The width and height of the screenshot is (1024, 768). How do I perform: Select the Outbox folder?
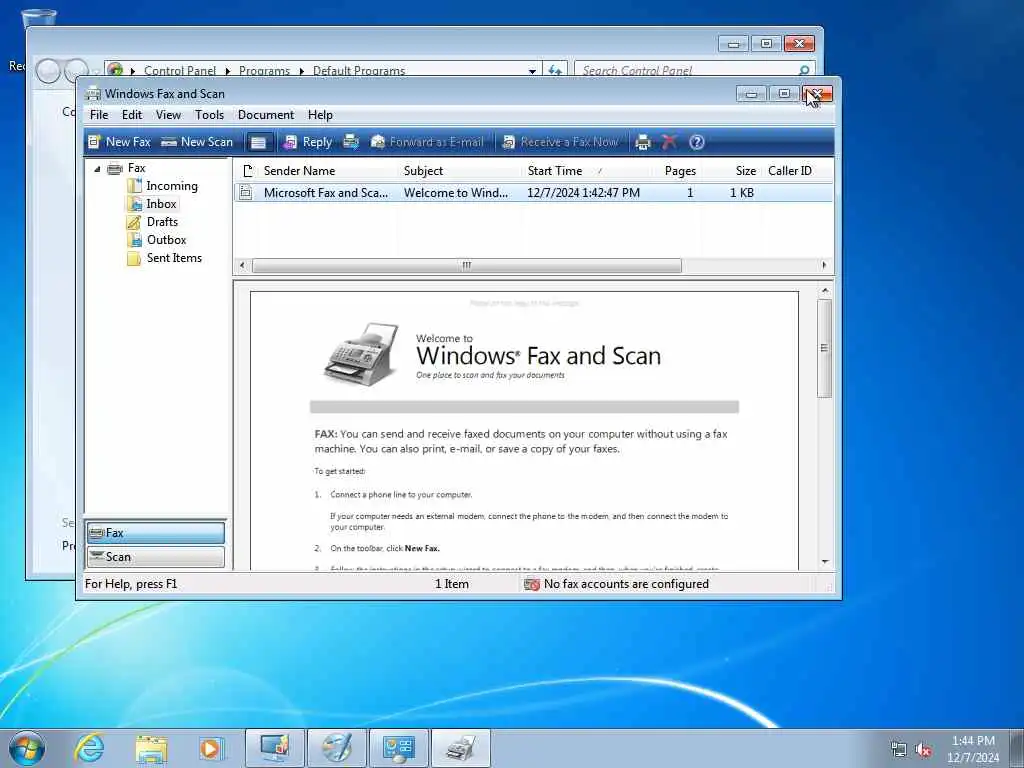point(166,240)
